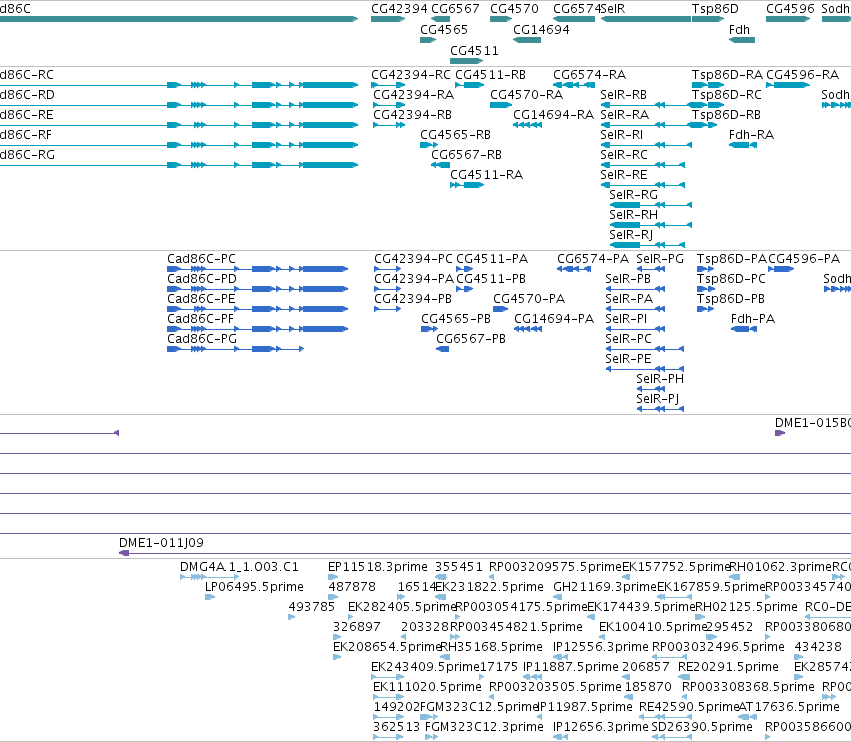Click the CG4570 gene name
Screen dimensions: 851x742
[514, 9]
